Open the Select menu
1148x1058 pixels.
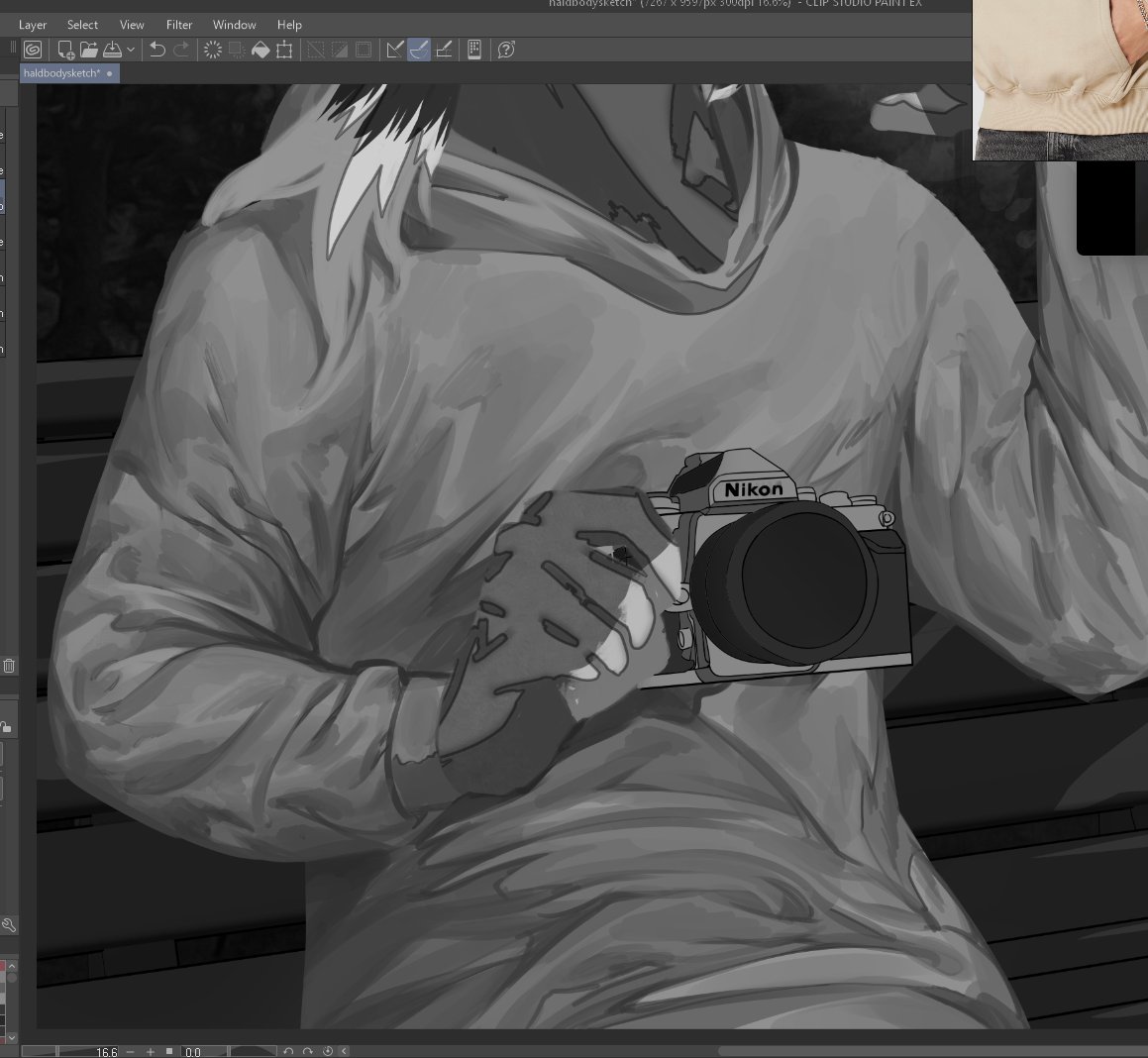pyautogui.click(x=83, y=25)
